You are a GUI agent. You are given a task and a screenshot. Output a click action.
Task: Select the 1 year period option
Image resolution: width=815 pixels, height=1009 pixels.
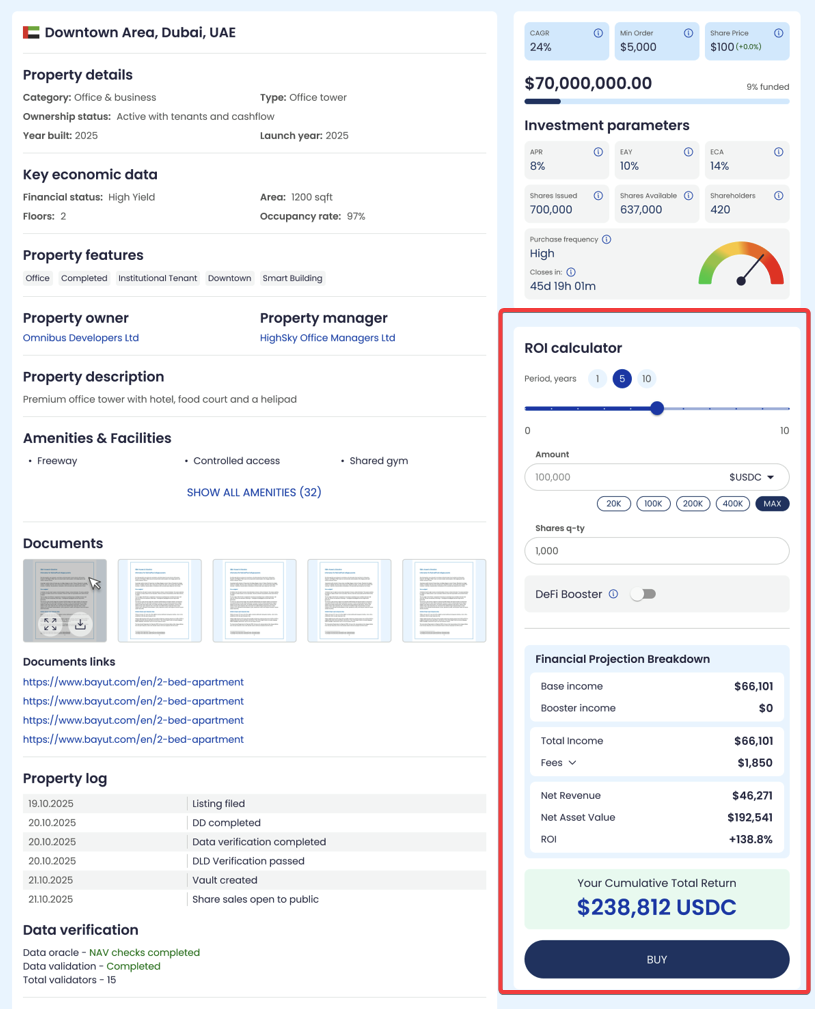coord(597,379)
